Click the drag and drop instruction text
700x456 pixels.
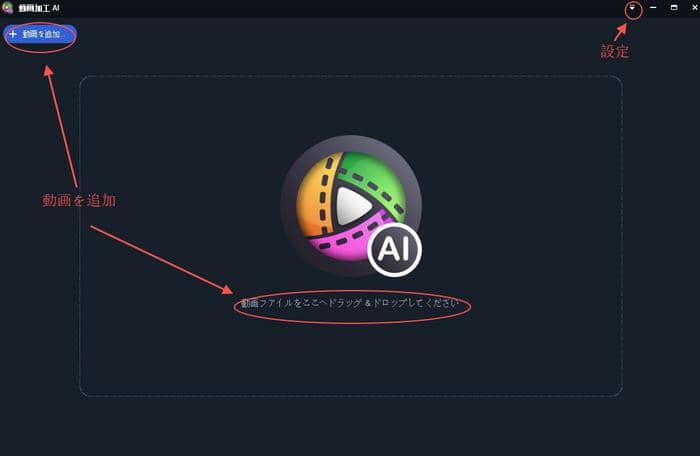[x=350, y=303]
